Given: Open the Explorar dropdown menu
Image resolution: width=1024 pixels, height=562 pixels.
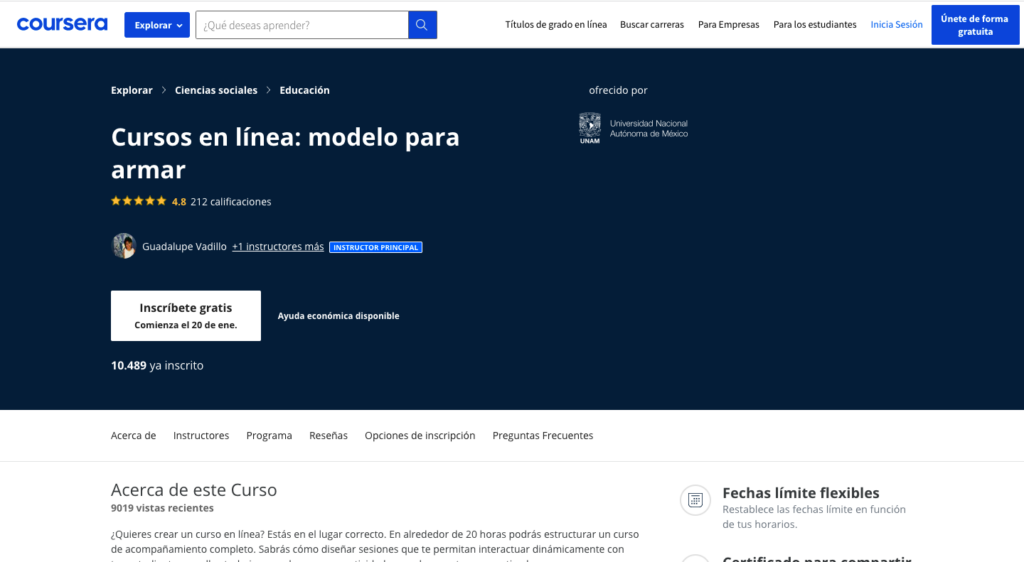Looking at the screenshot, I should point(157,25).
